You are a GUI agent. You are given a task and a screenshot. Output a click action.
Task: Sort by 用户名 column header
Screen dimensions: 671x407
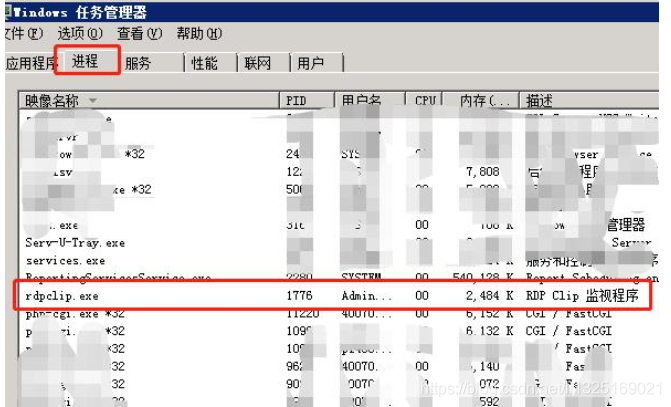pyautogui.click(x=370, y=101)
